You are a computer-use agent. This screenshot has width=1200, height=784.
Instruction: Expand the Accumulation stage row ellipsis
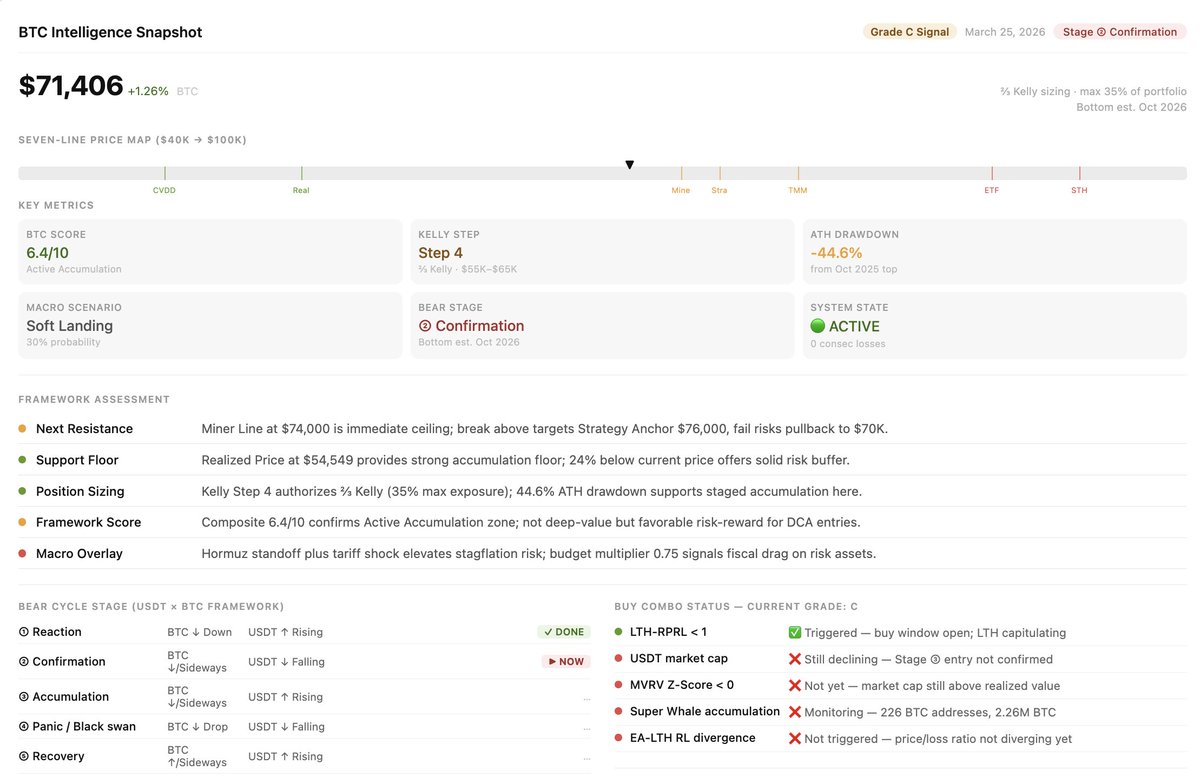[586, 698]
